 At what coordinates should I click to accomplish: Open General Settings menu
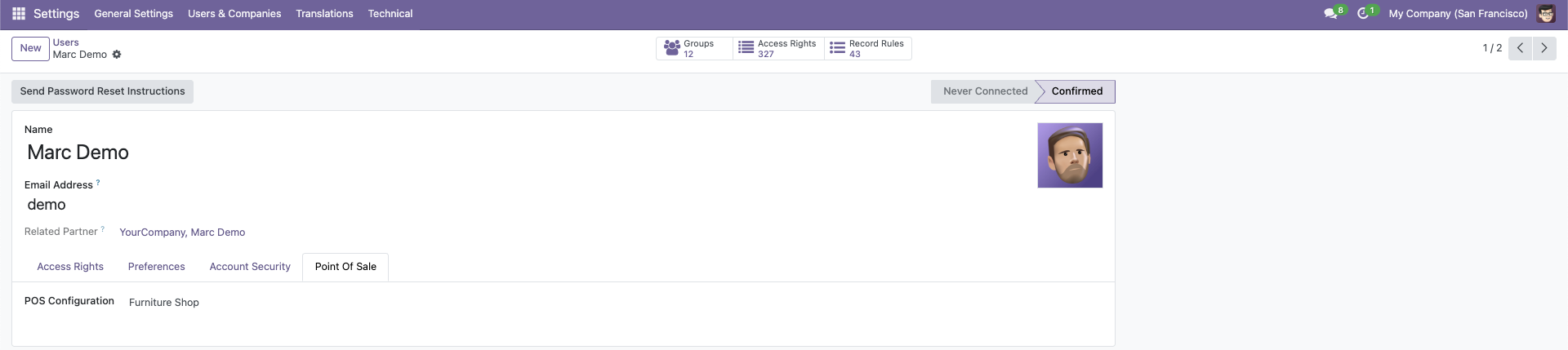coord(134,14)
